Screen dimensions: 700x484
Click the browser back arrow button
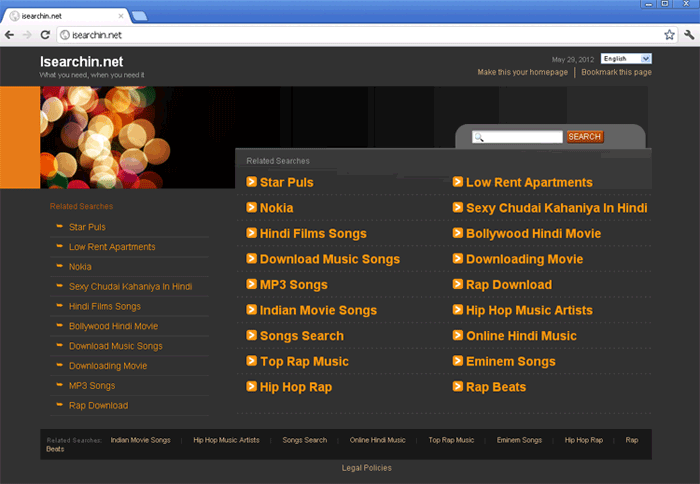point(10,34)
